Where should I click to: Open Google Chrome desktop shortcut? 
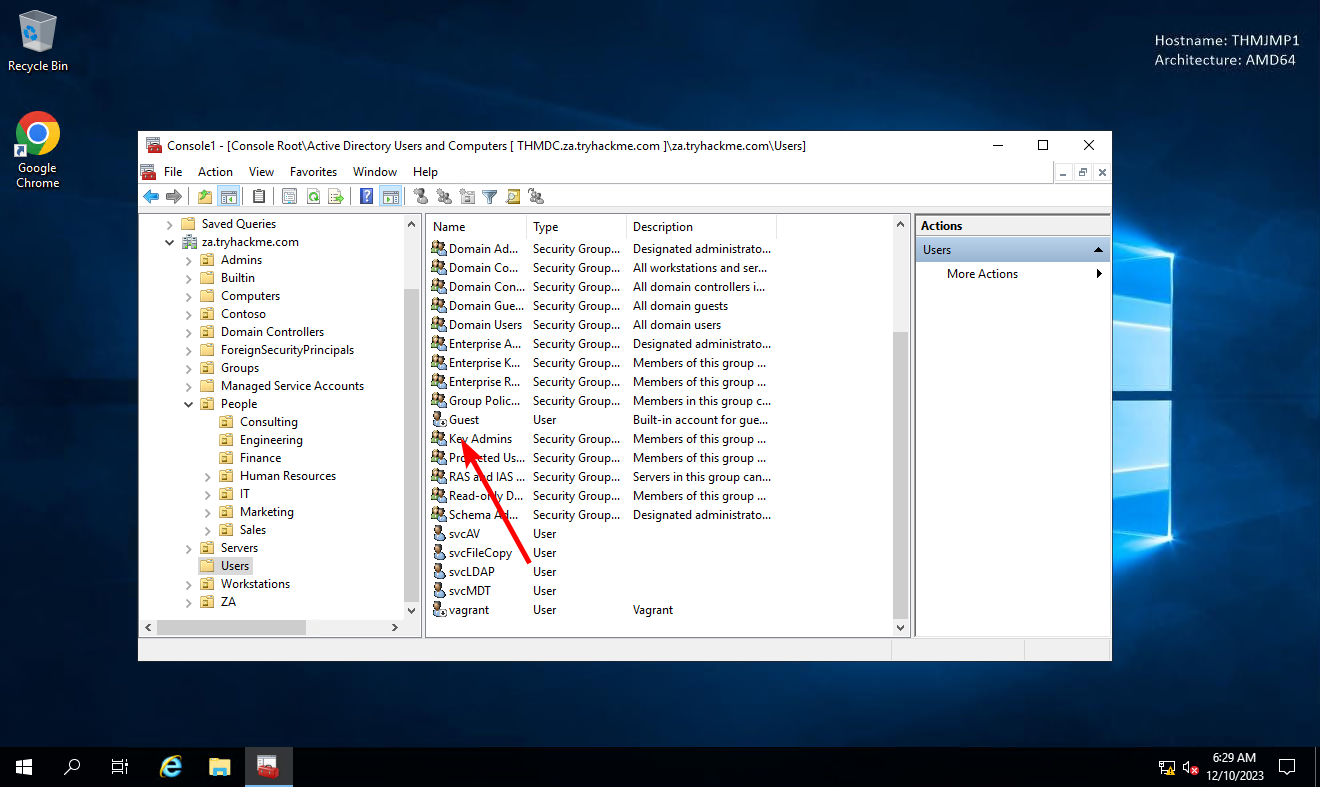tap(38, 150)
